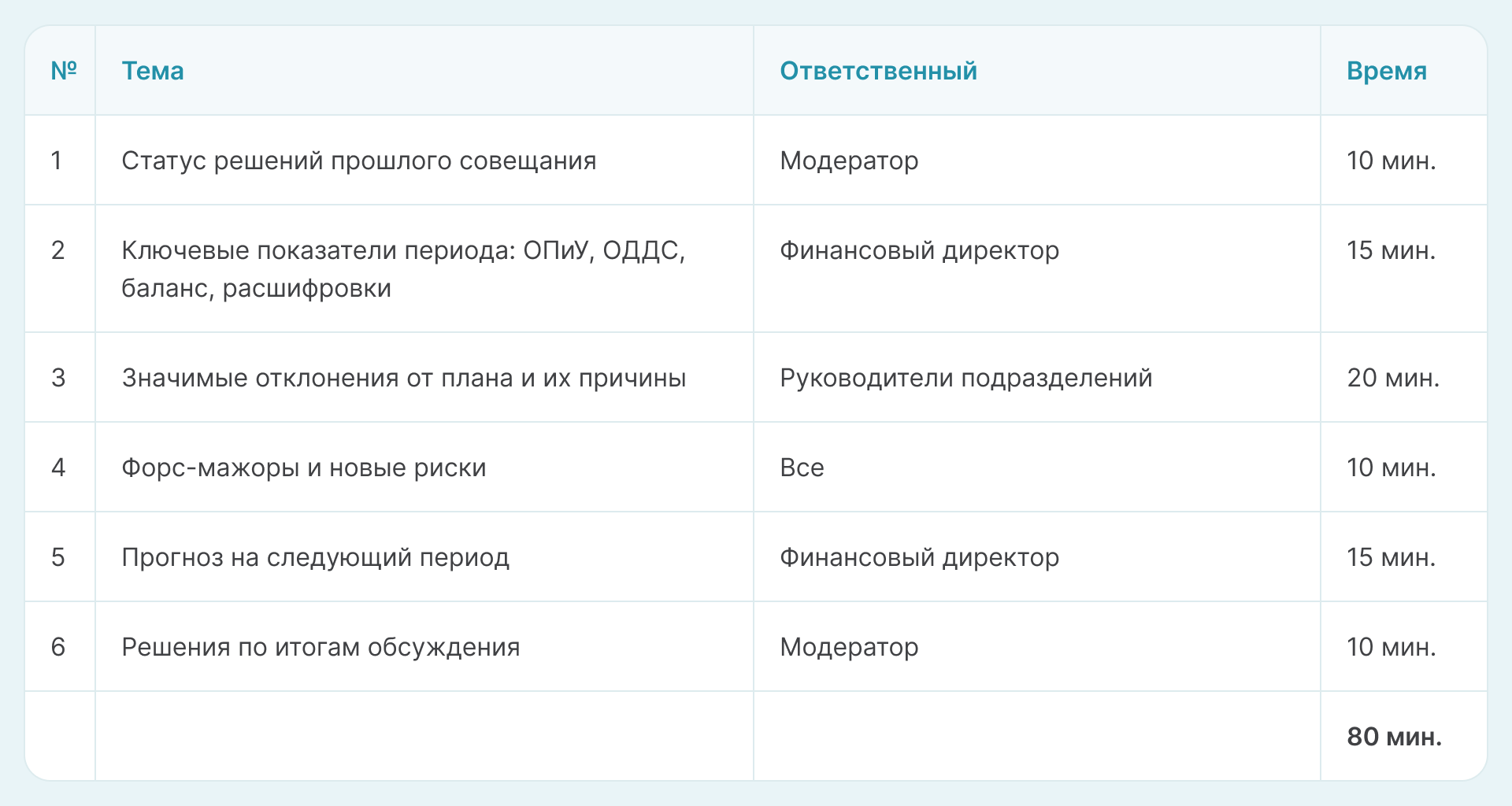Click "15 мин." in row 2
The width and height of the screenshot is (1512, 806).
[x=1391, y=250]
